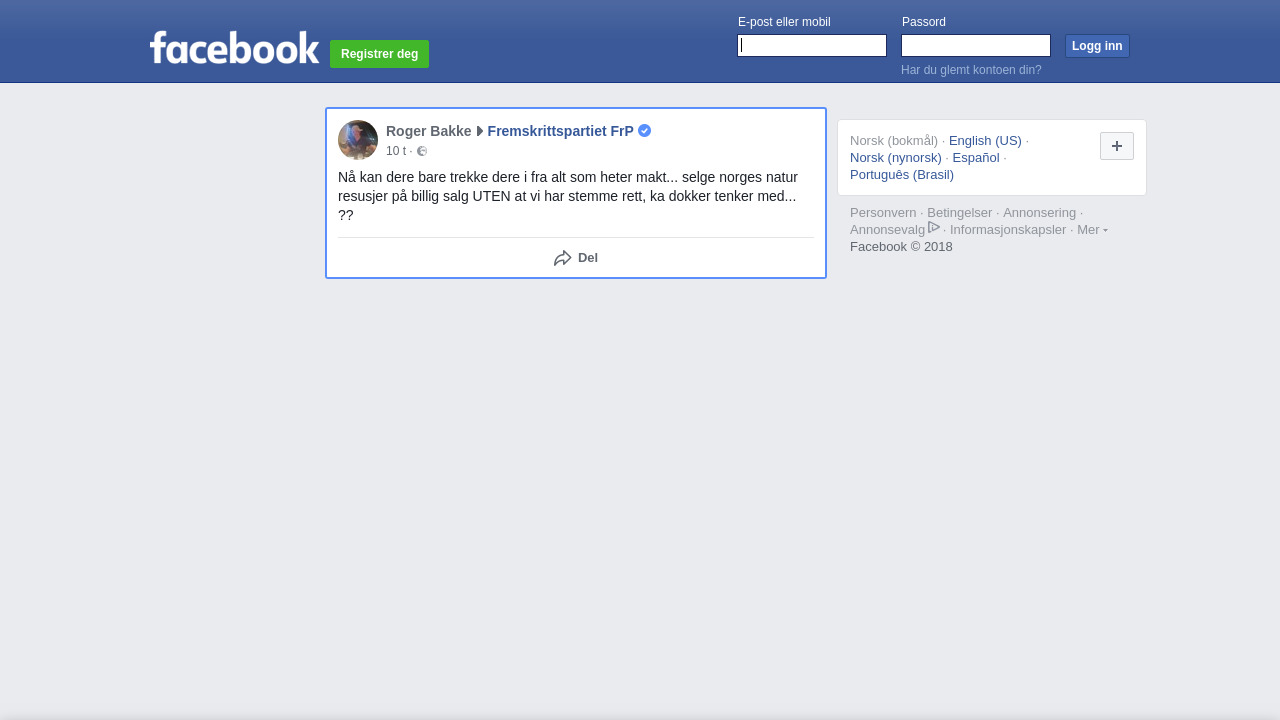Switch language to English (US)
Viewport: 1280px width, 720px height.
(985, 141)
